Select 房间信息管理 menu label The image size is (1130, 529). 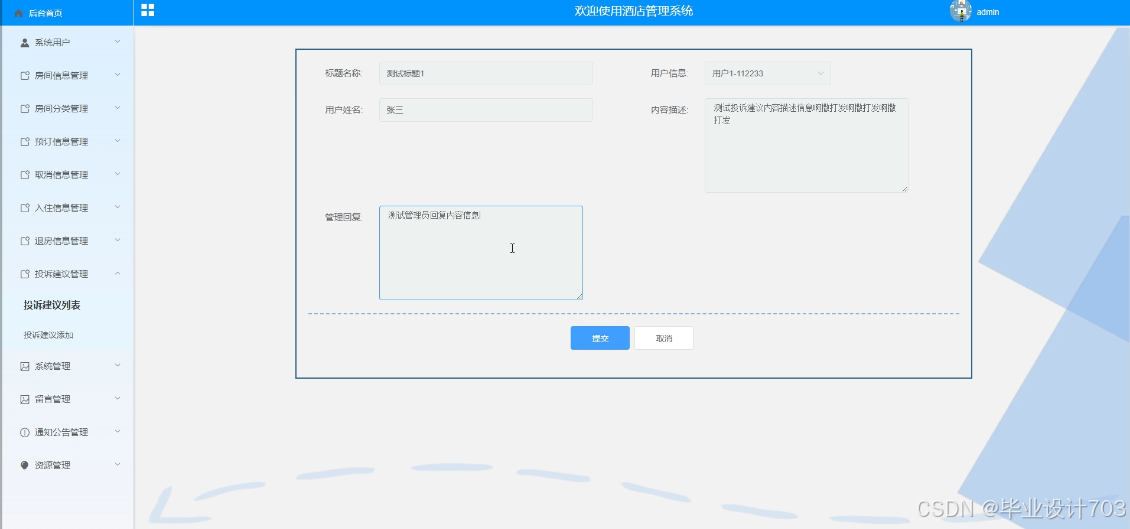tap(61, 76)
